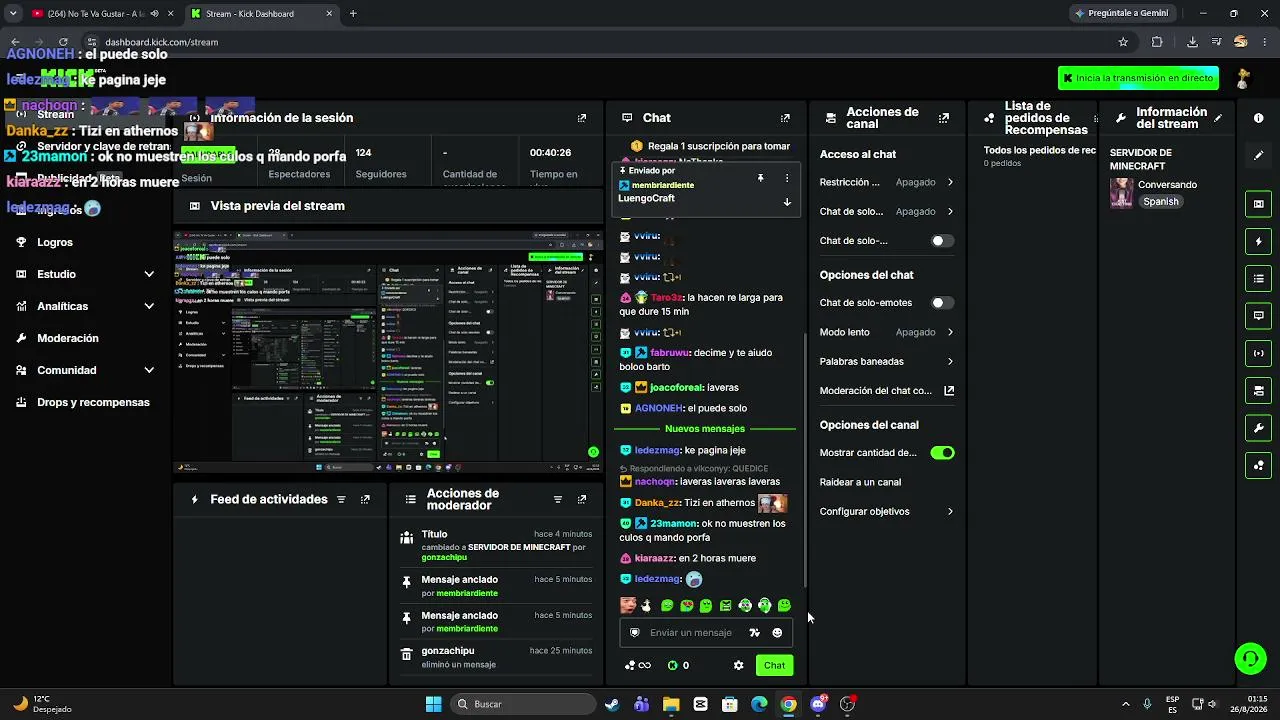Toggle channel actions widget in right sidebar

[x=1258, y=390]
